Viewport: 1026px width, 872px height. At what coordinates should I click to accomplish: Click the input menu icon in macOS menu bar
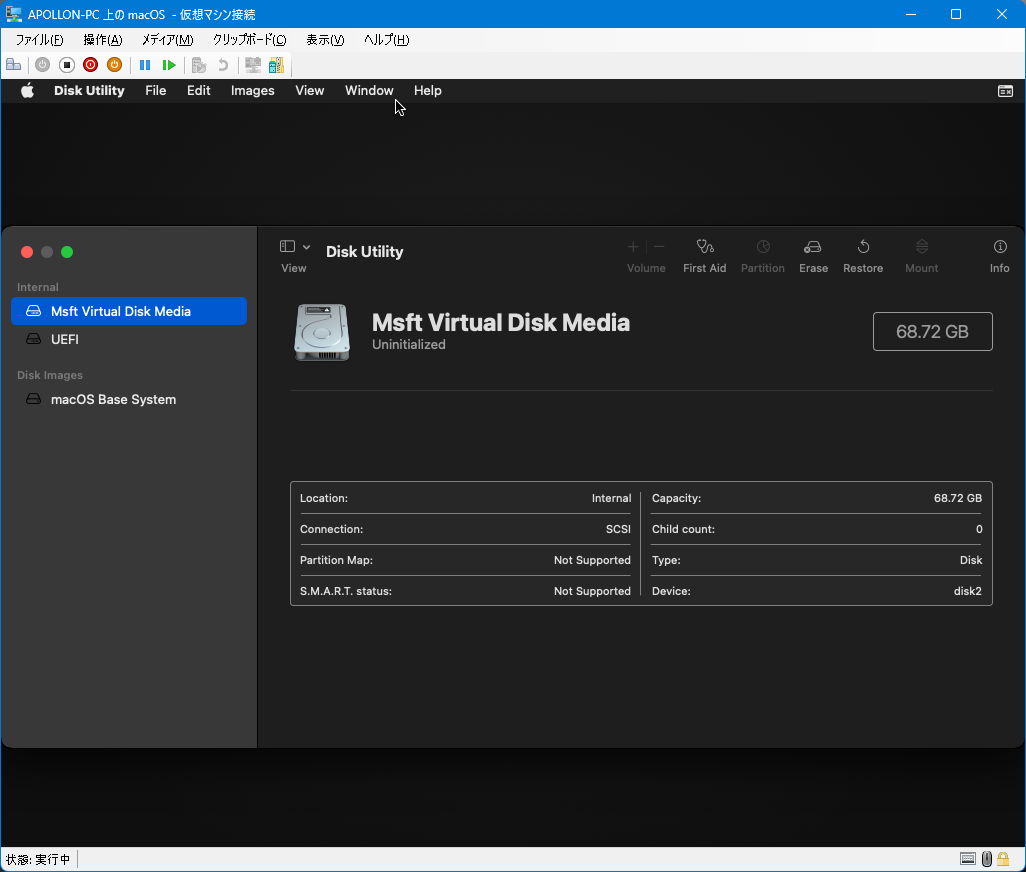coord(1005,91)
